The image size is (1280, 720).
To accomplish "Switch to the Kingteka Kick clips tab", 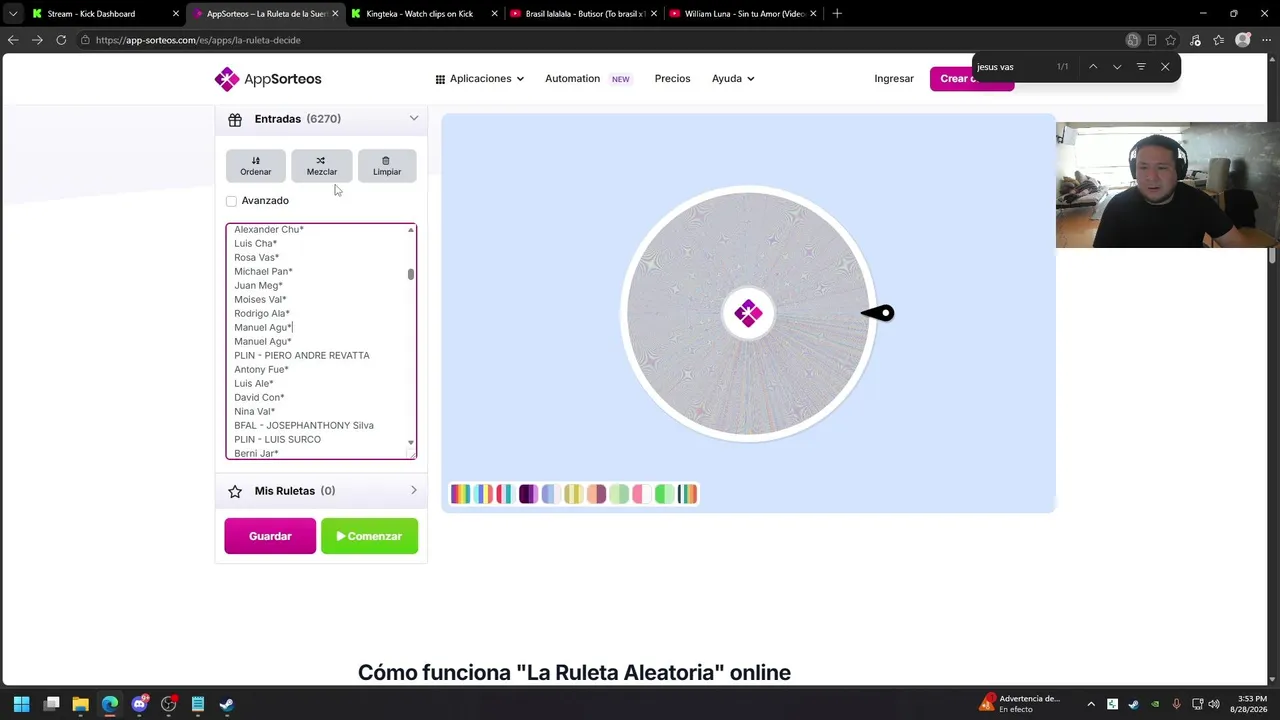I will tap(425, 14).
